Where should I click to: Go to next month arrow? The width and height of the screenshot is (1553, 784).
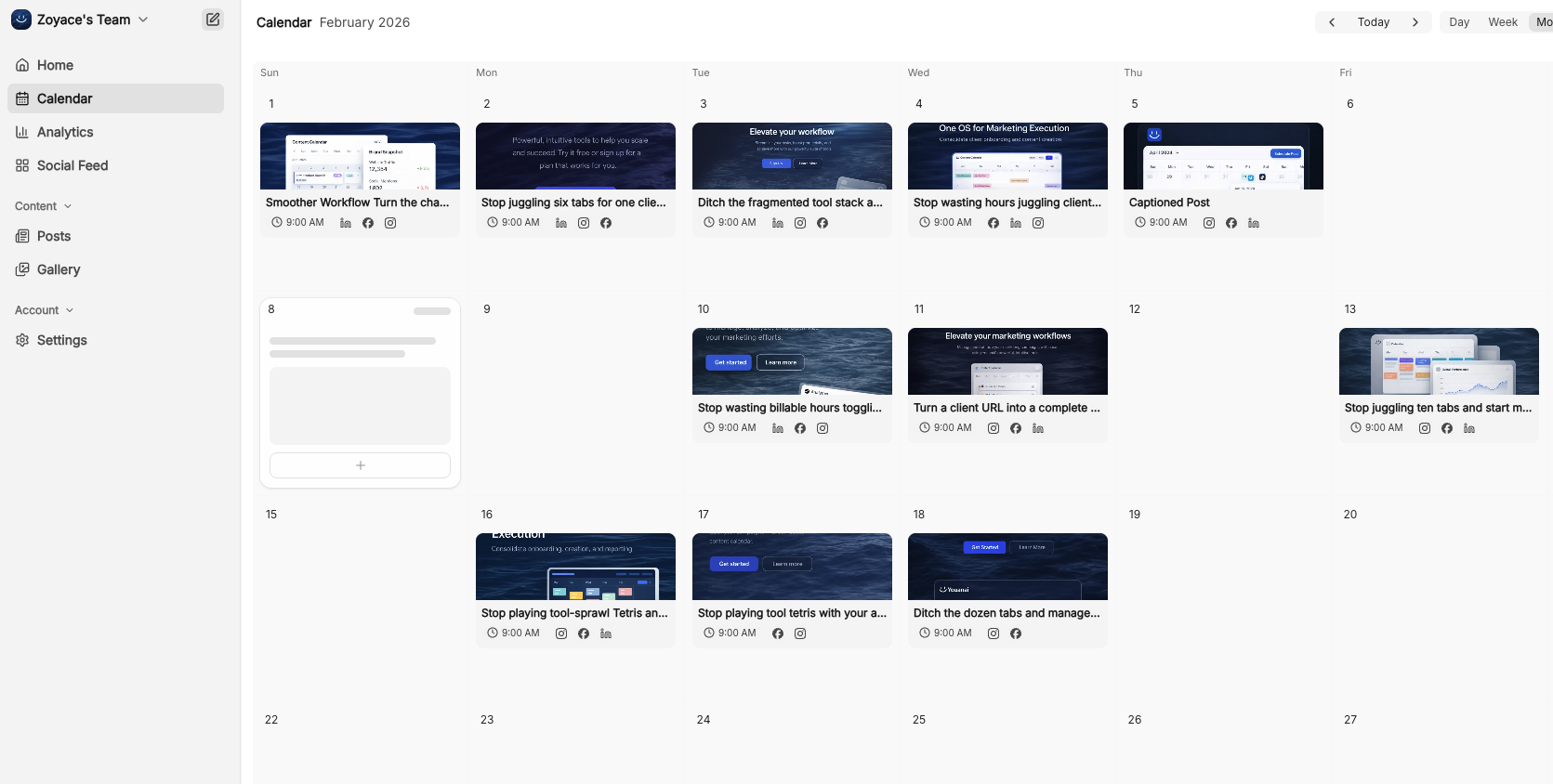tap(1415, 22)
